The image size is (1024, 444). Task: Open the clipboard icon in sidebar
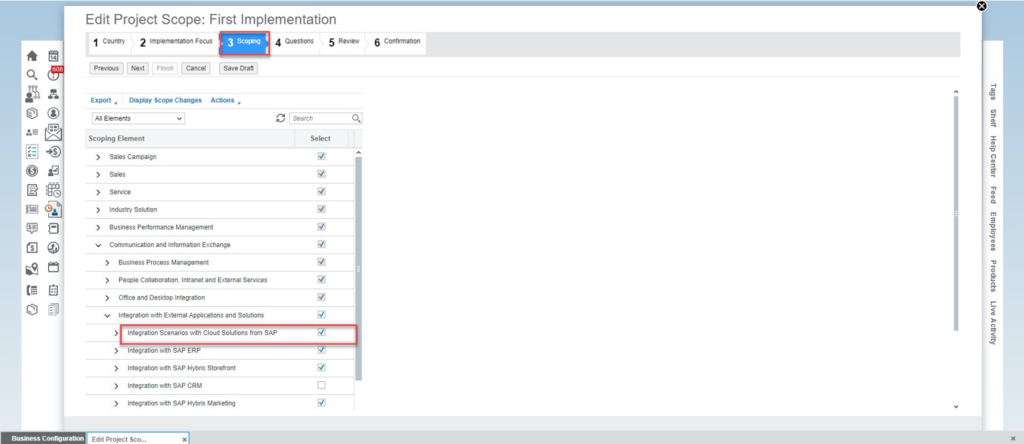[54, 290]
